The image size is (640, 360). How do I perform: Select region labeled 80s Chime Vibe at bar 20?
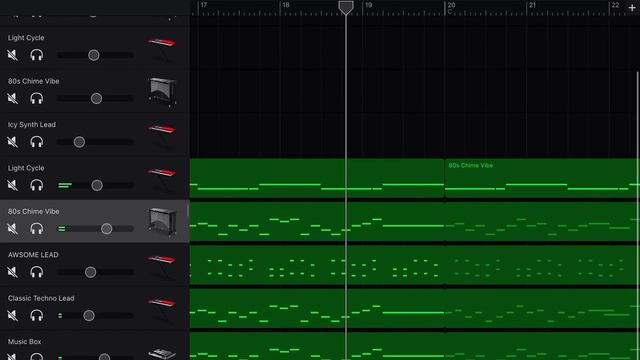pos(541,178)
